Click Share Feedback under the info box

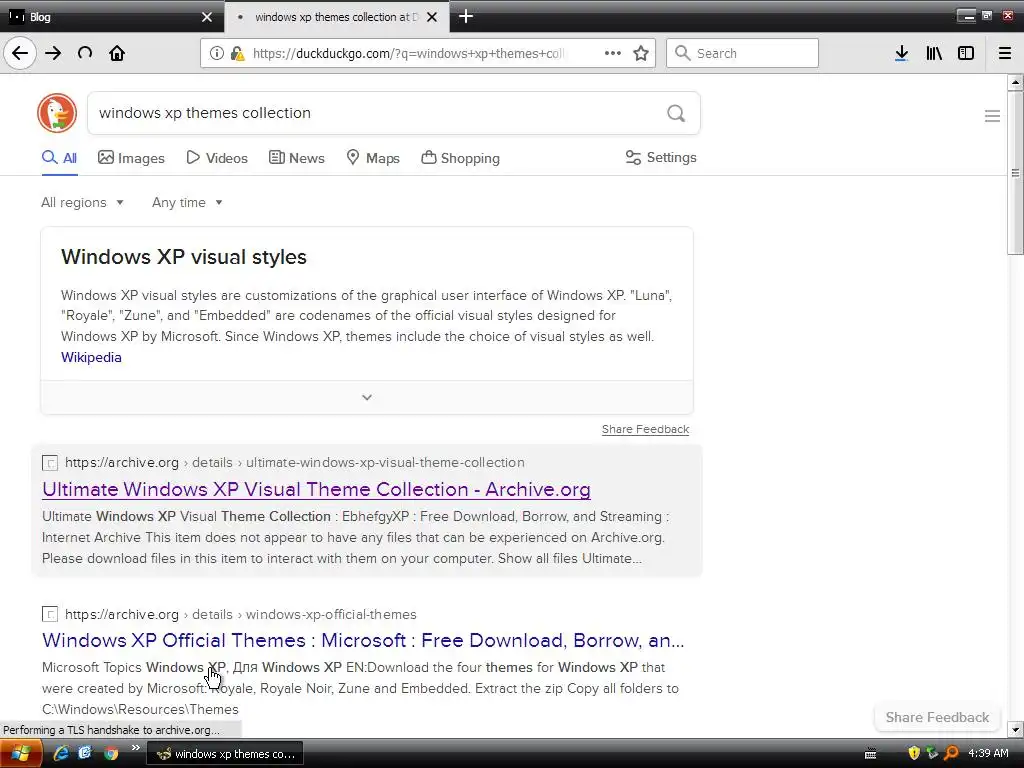click(645, 429)
